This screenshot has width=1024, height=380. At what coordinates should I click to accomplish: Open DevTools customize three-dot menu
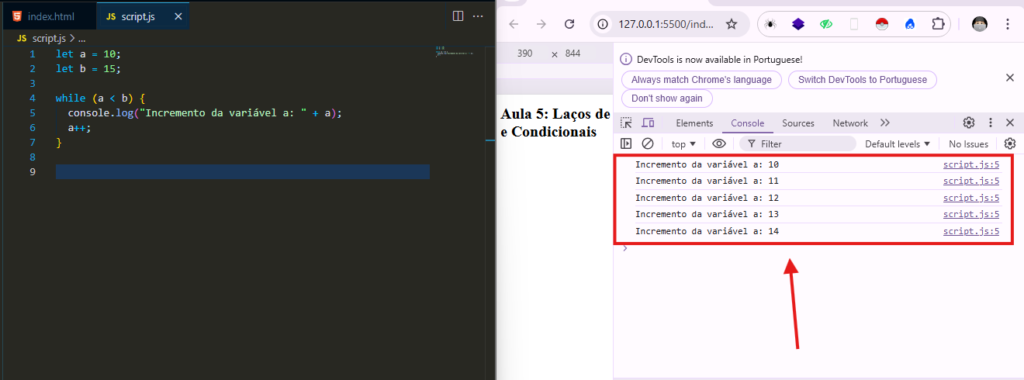(x=991, y=123)
